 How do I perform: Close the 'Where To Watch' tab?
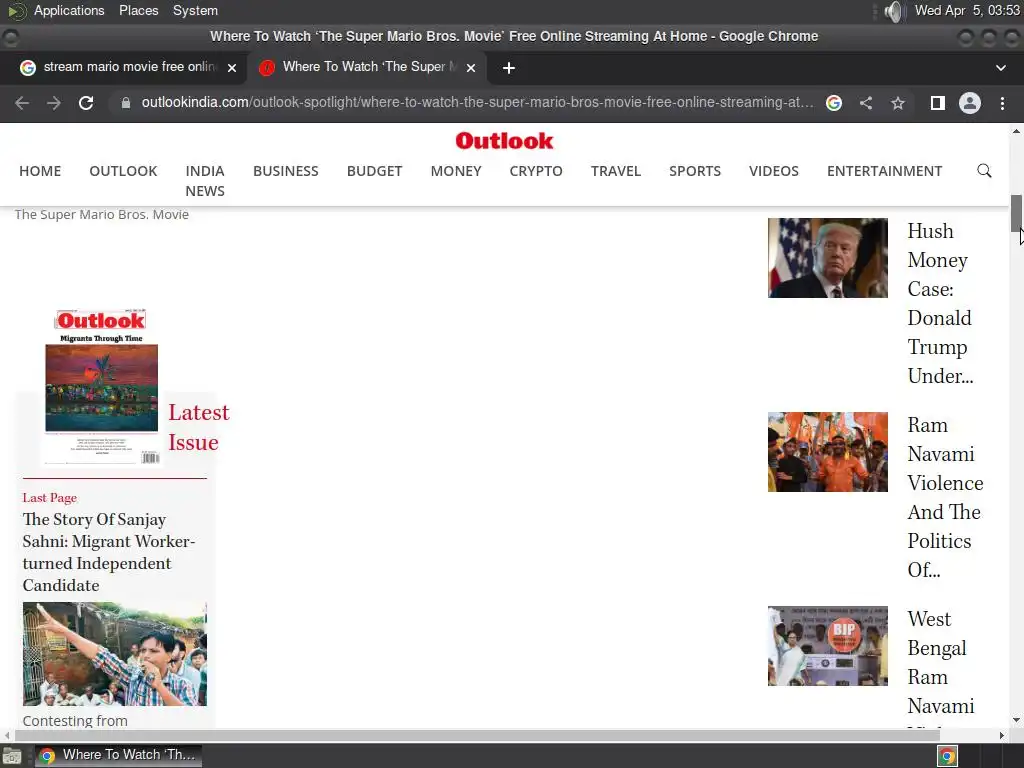click(471, 68)
